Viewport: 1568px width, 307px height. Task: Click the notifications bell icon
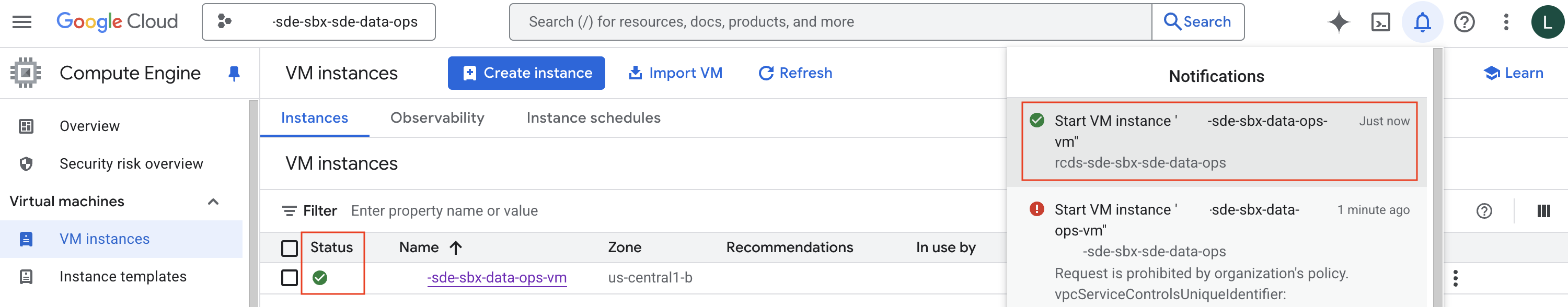pyautogui.click(x=1422, y=22)
